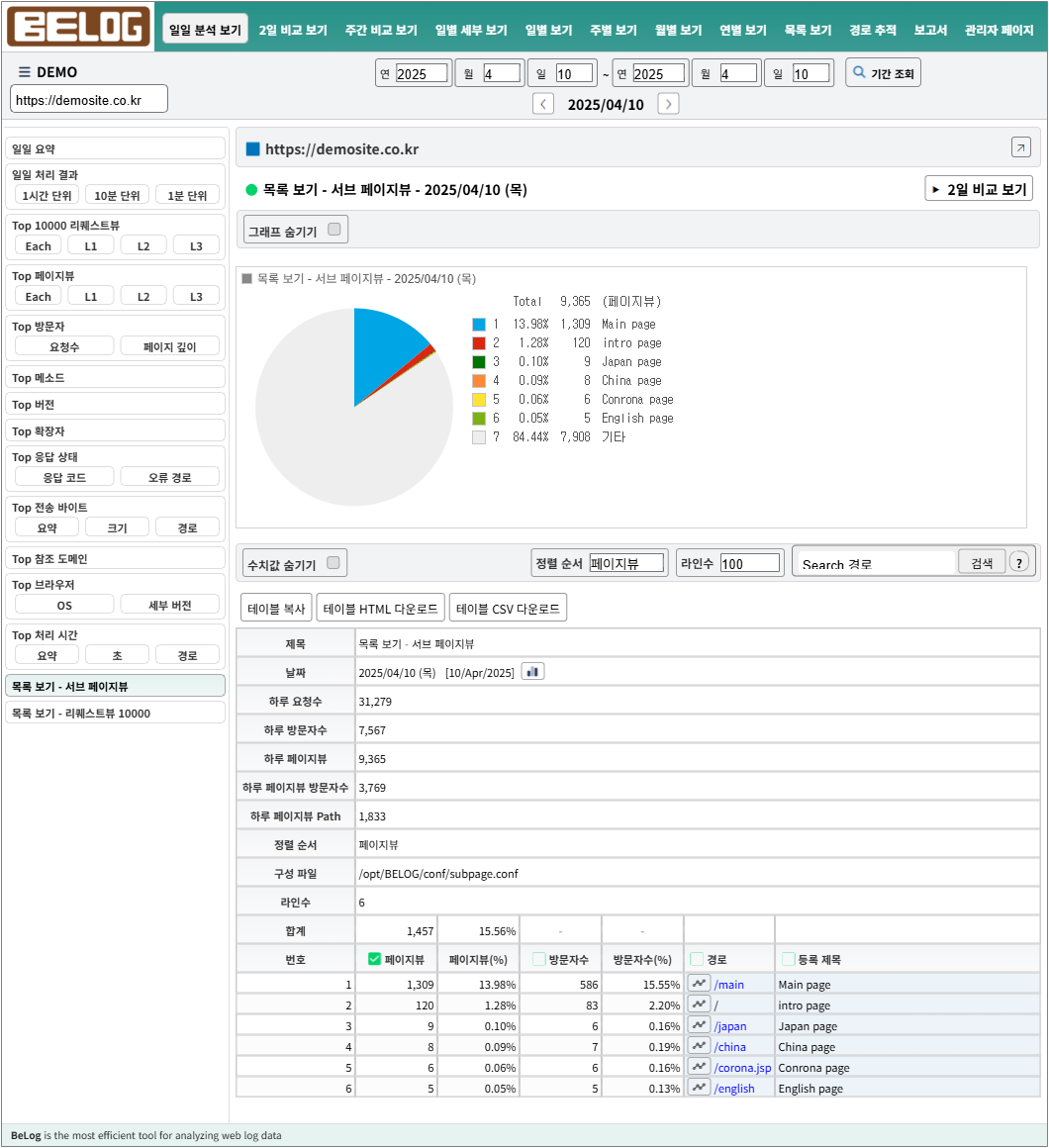Open the /main path link
Screen dimensions: 1049x1148
(729, 985)
